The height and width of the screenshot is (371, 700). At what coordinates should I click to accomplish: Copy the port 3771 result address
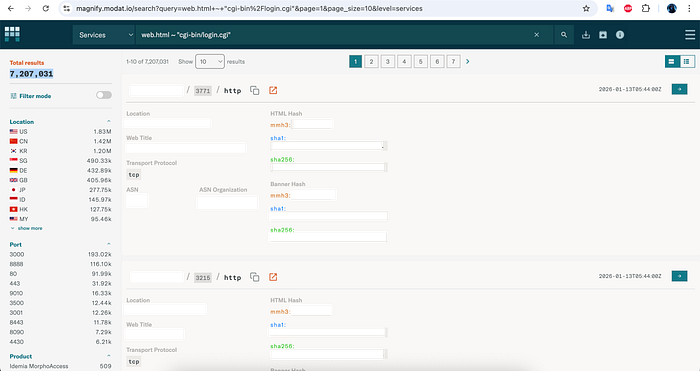254,90
